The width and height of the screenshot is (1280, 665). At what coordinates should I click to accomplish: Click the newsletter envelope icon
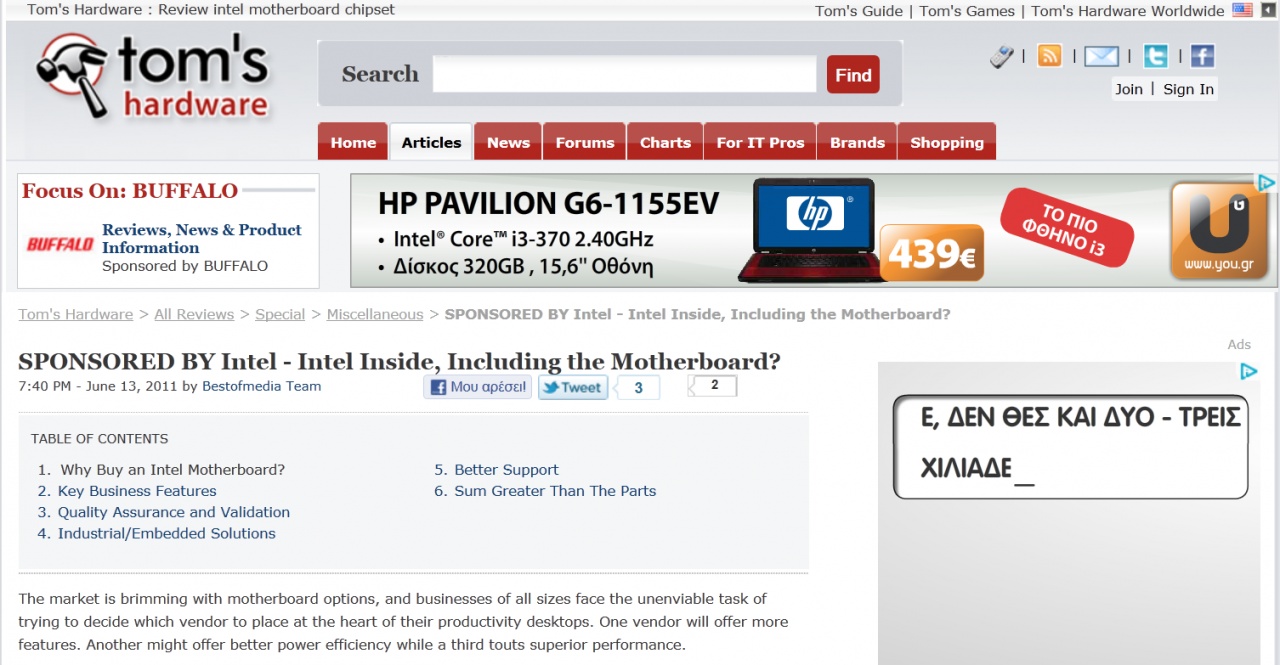[1101, 56]
